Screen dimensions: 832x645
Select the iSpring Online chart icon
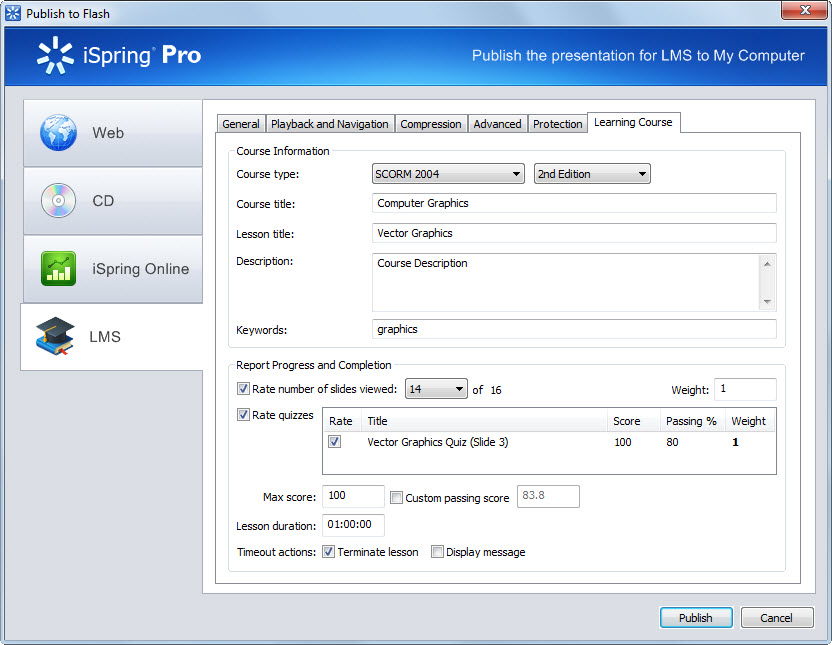click(58, 268)
